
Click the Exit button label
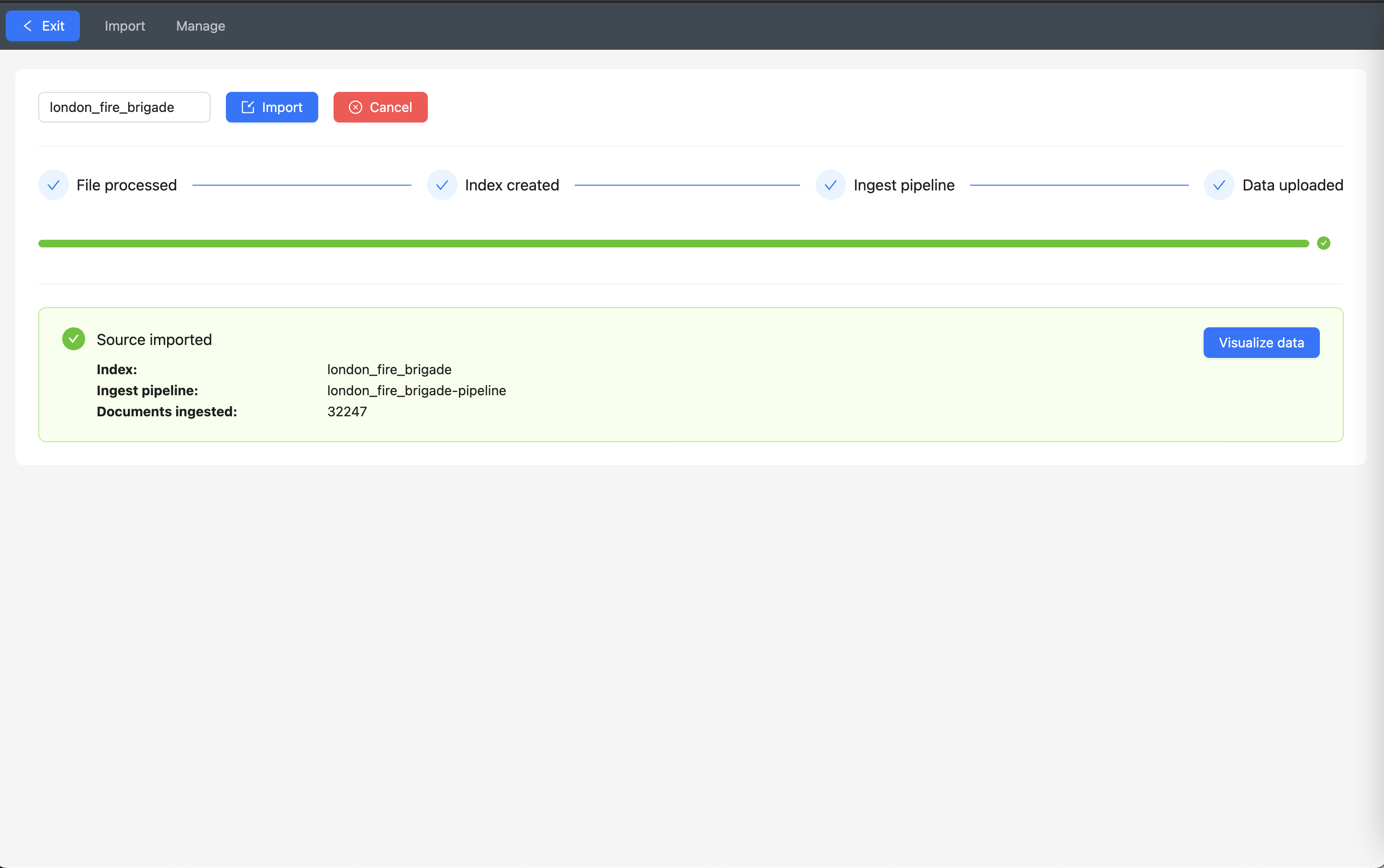[x=53, y=26]
